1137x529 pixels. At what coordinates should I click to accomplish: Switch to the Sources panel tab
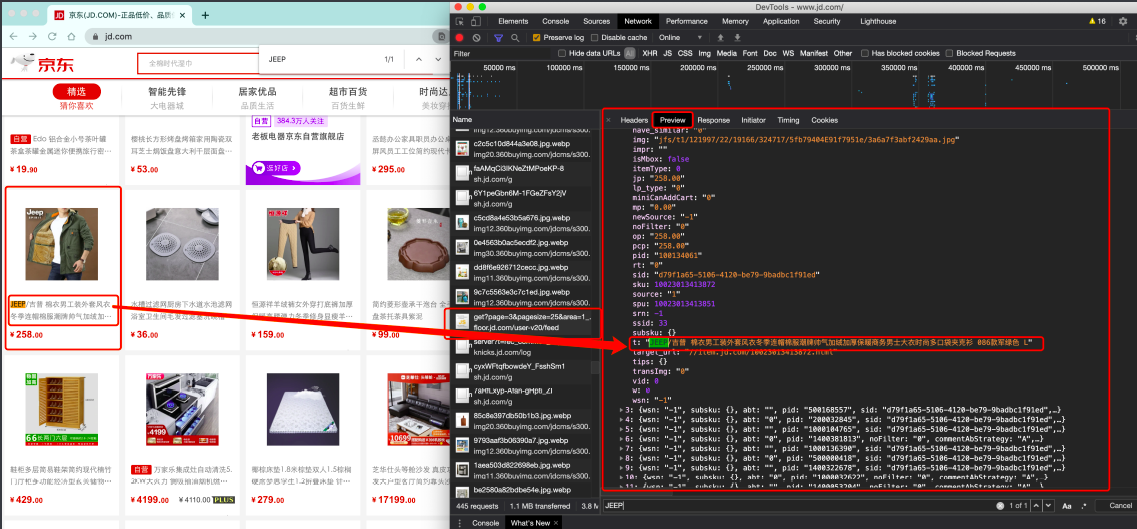(597, 22)
